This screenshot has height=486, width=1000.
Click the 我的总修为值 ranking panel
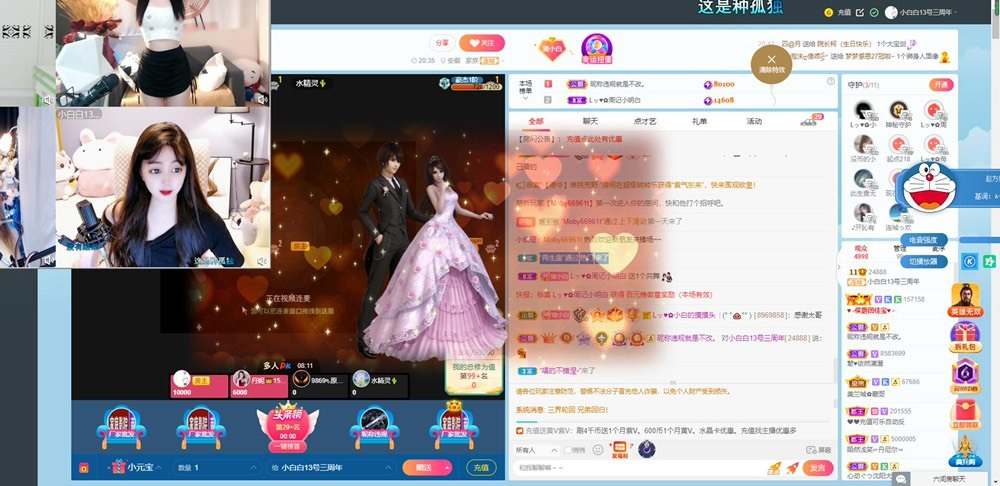(x=473, y=374)
